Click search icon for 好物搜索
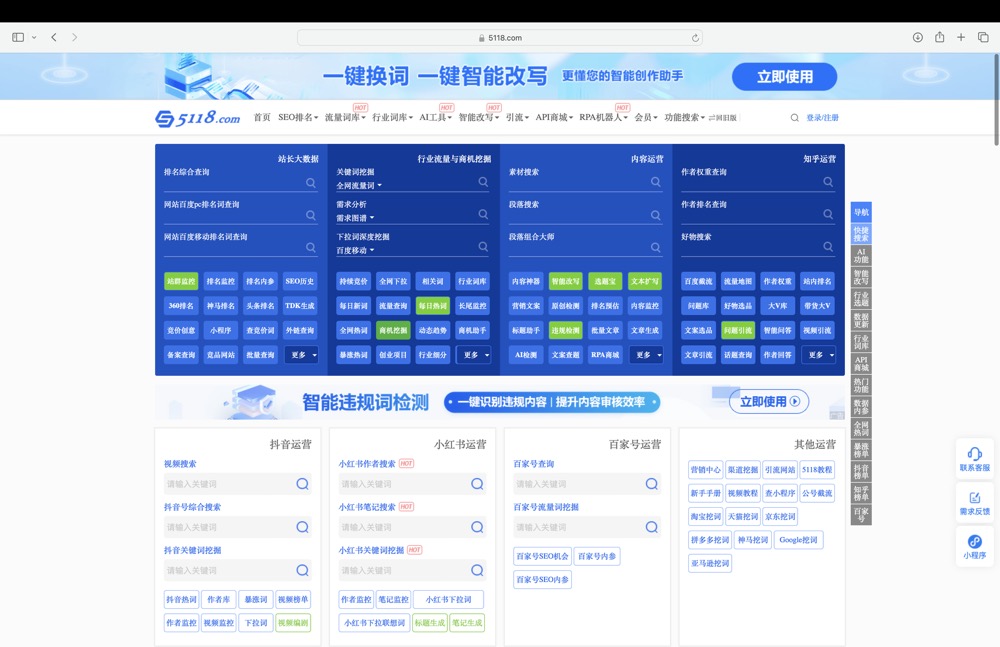 tap(828, 246)
